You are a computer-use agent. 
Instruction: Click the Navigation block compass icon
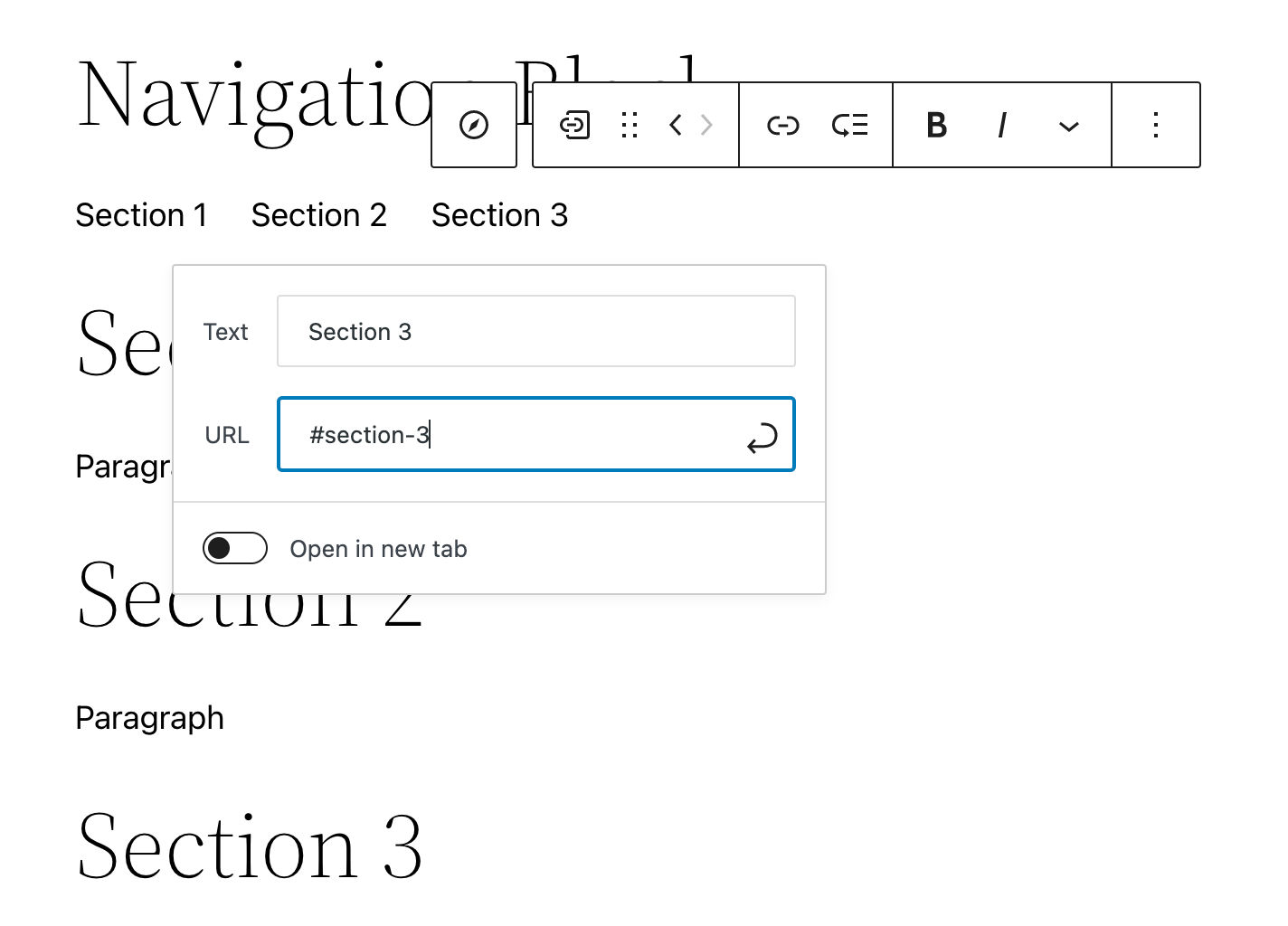[474, 125]
